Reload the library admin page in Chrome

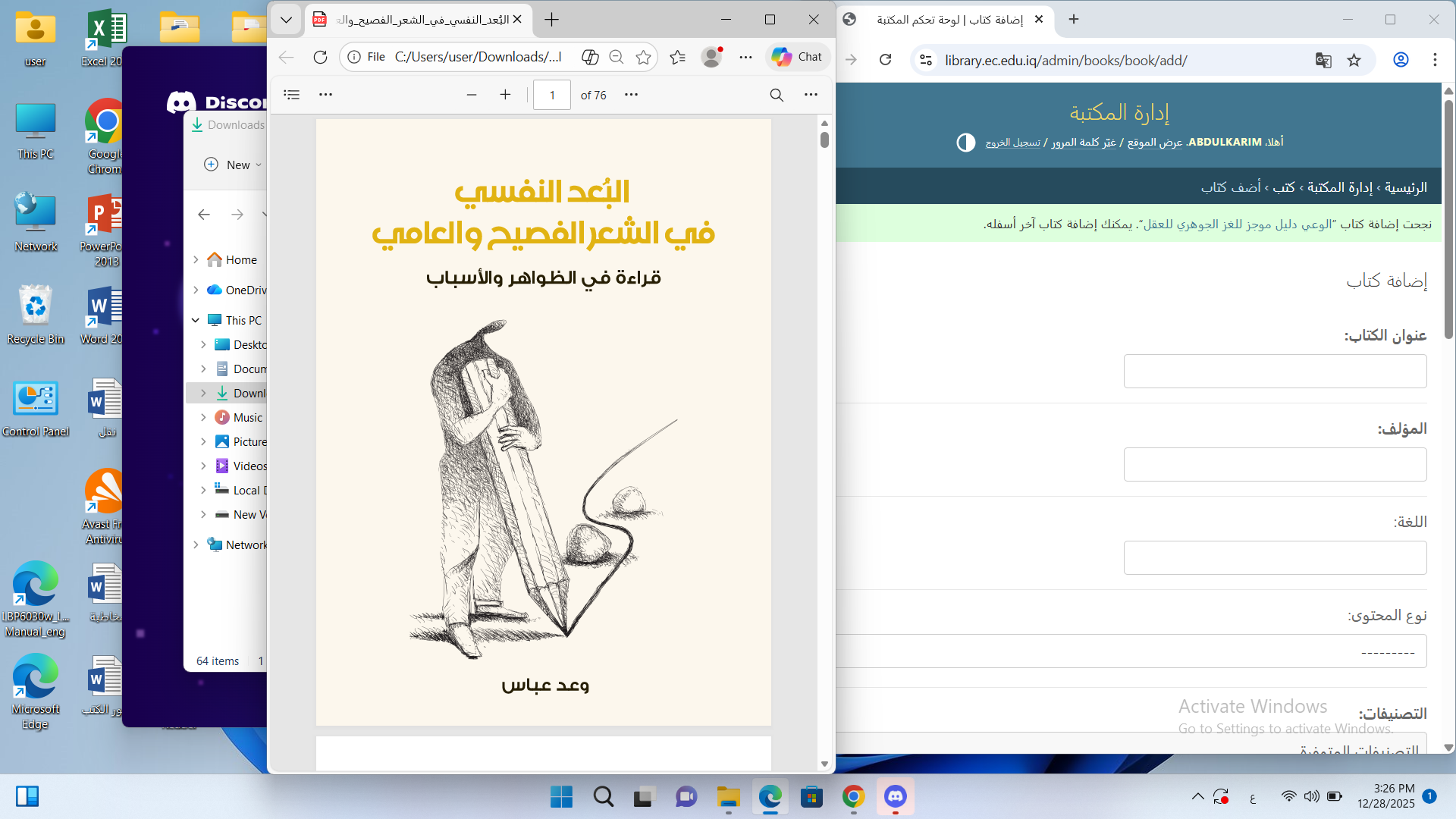click(885, 60)
